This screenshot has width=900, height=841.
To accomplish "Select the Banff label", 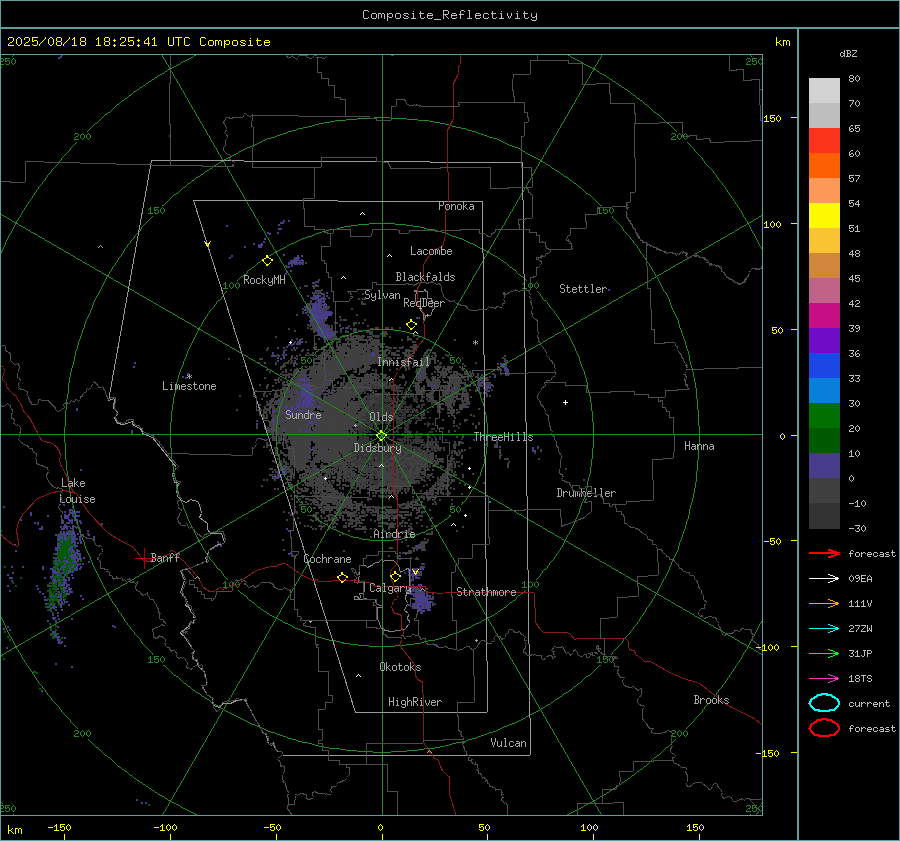I will (165, 557).
